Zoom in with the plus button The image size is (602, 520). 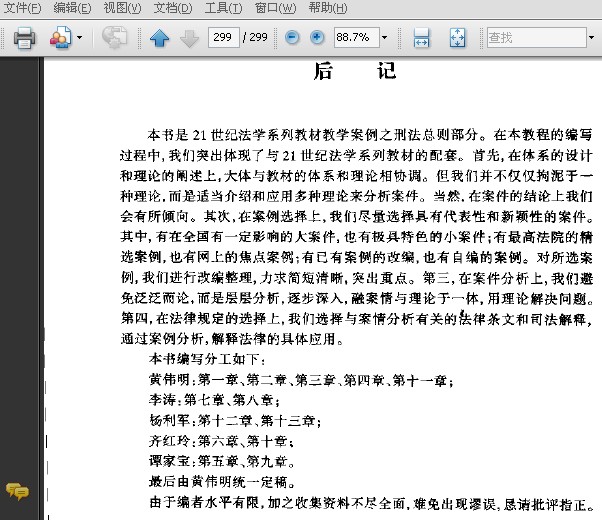(x=317, y=37)
